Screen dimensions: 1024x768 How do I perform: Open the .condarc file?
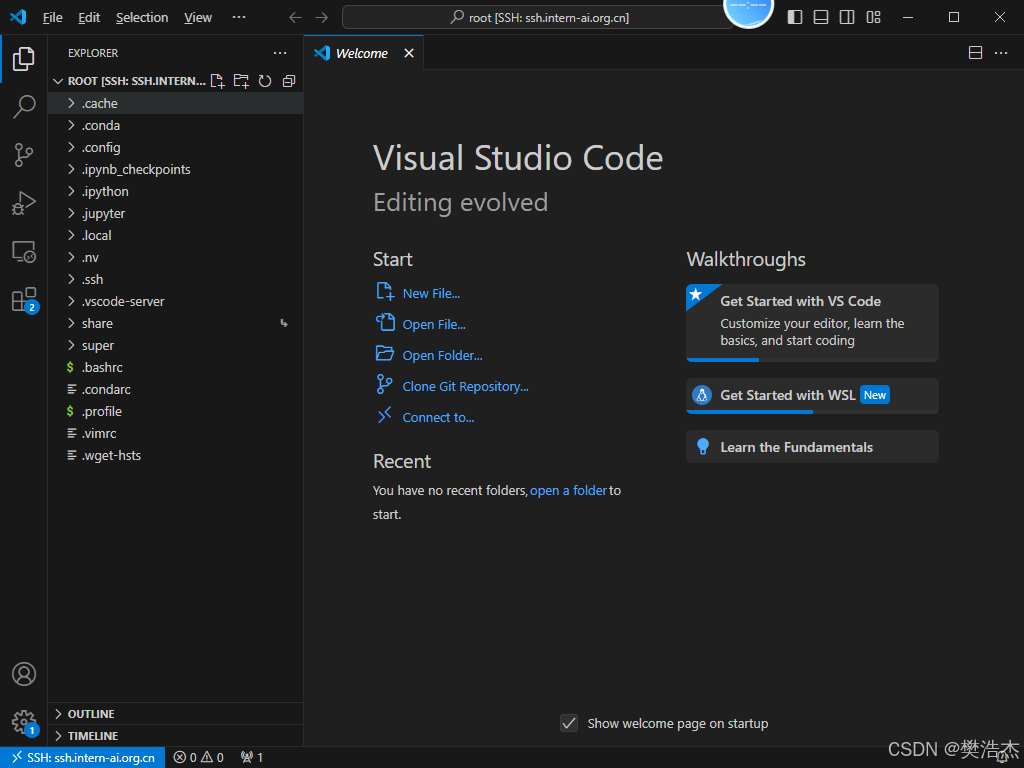coord(175,389)
